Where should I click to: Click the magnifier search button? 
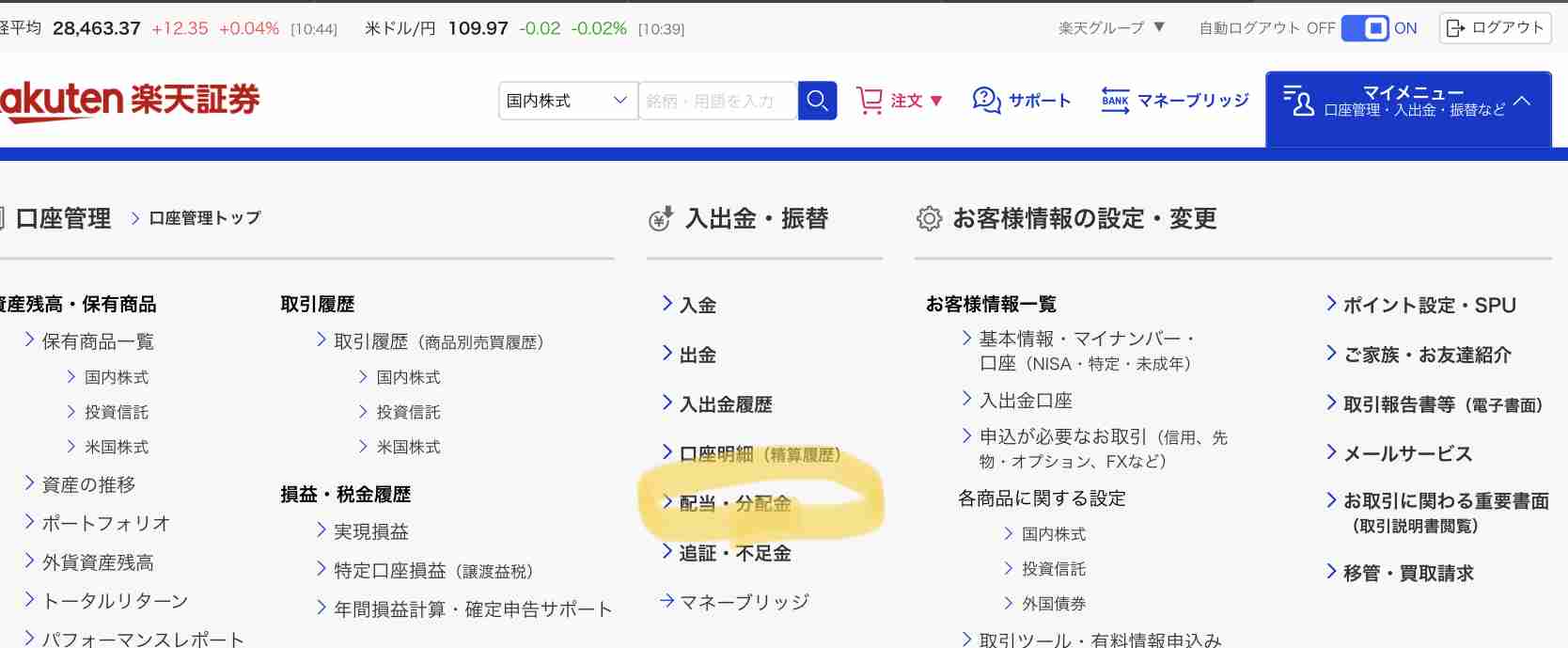(817, 101)
